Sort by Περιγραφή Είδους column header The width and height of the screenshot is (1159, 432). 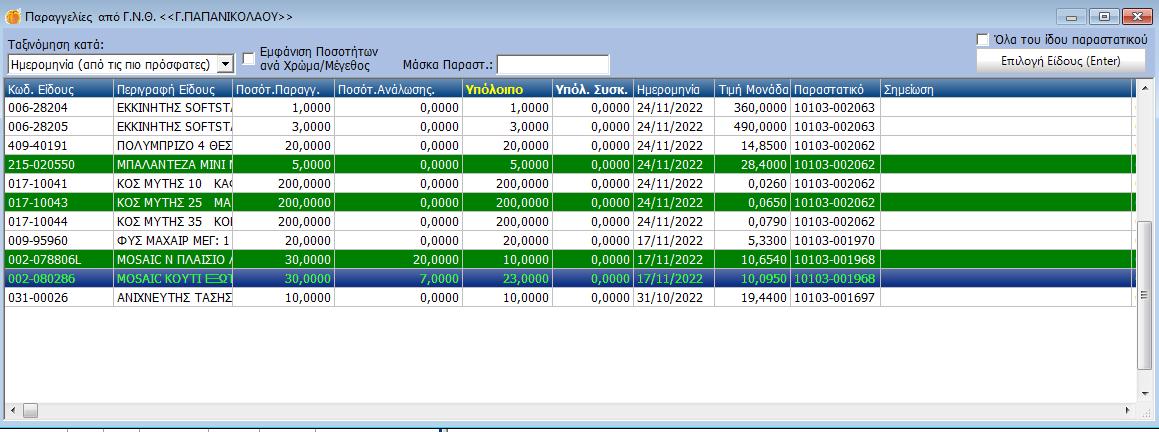(173, 90)
